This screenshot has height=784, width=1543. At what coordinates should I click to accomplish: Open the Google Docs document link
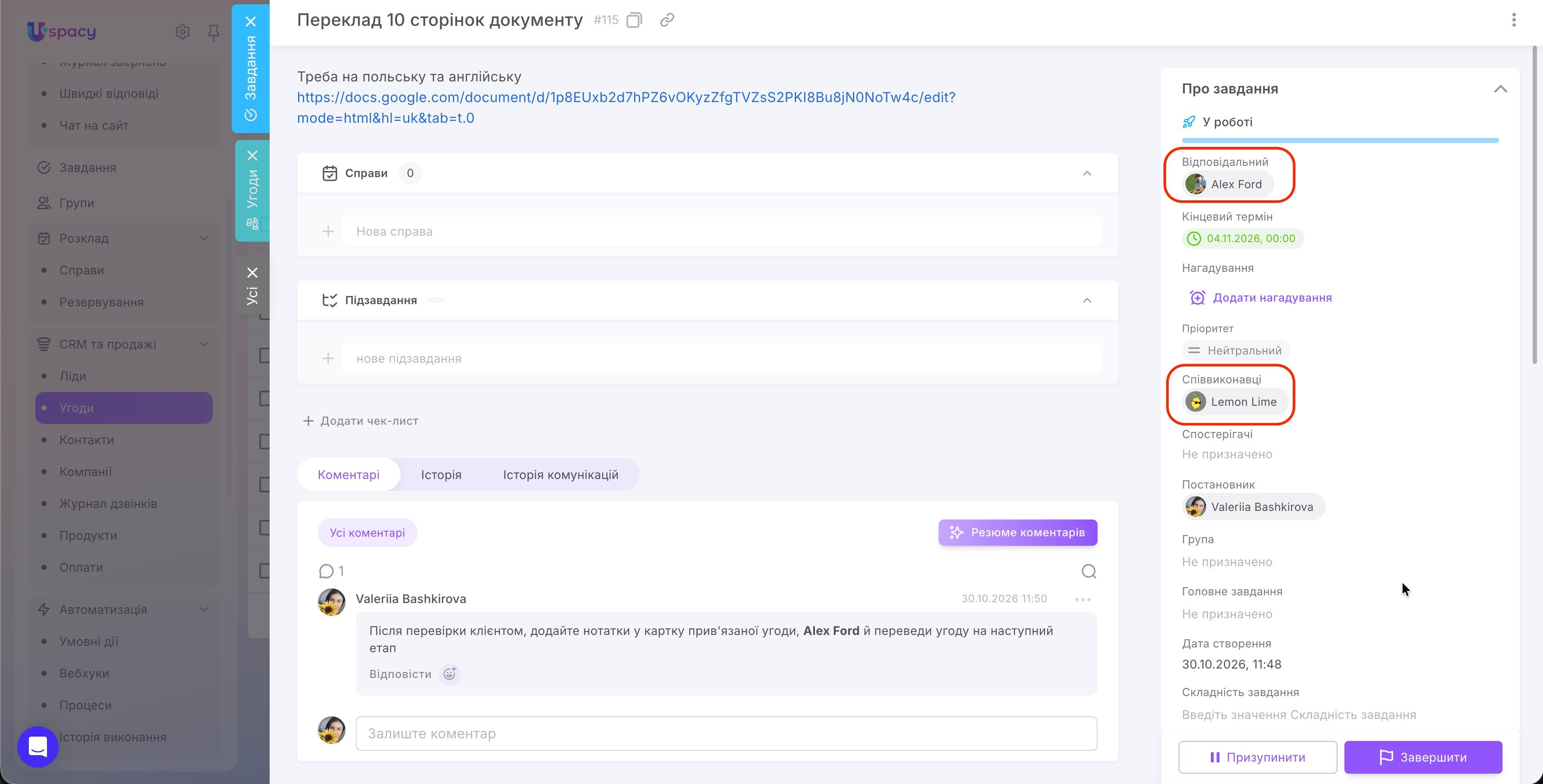coord(626,108)
